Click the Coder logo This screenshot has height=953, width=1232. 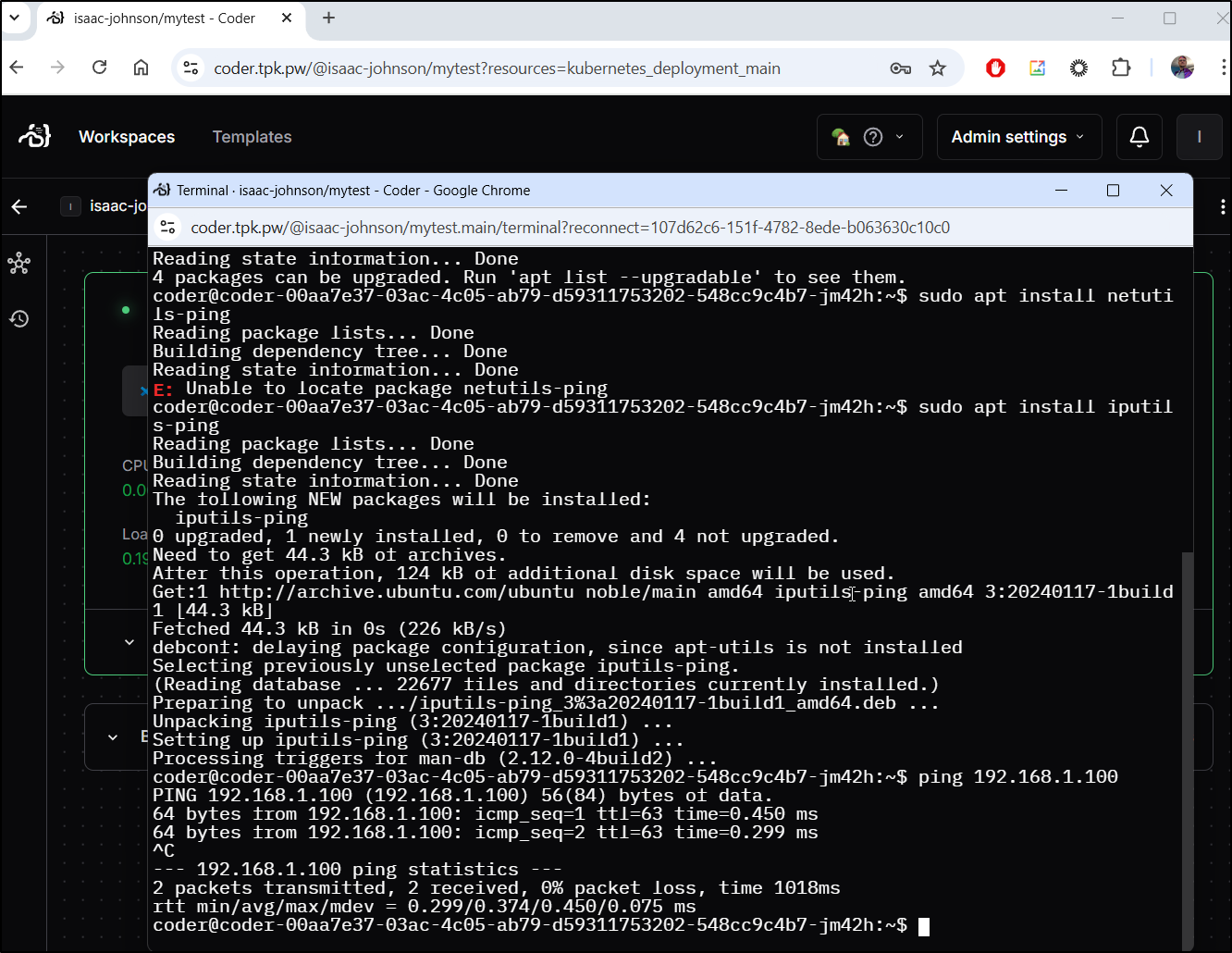click(x=35, y=136)
